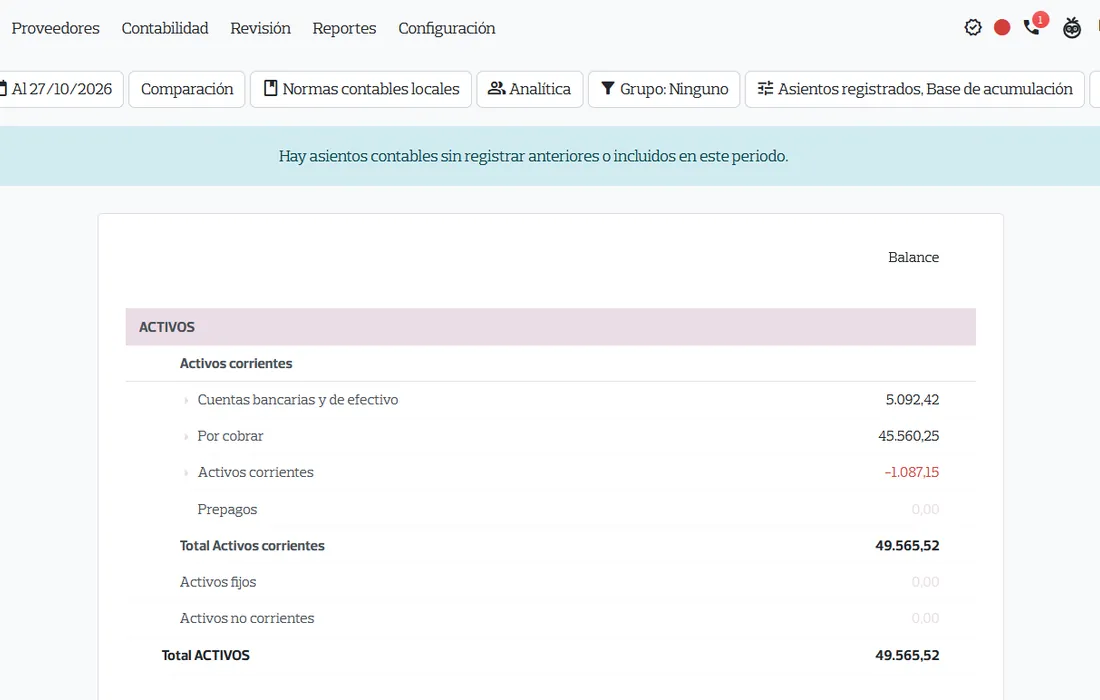
Task: Open the phone calls icon with notification
Action: pyautogui.click(x=1033, y=26)
